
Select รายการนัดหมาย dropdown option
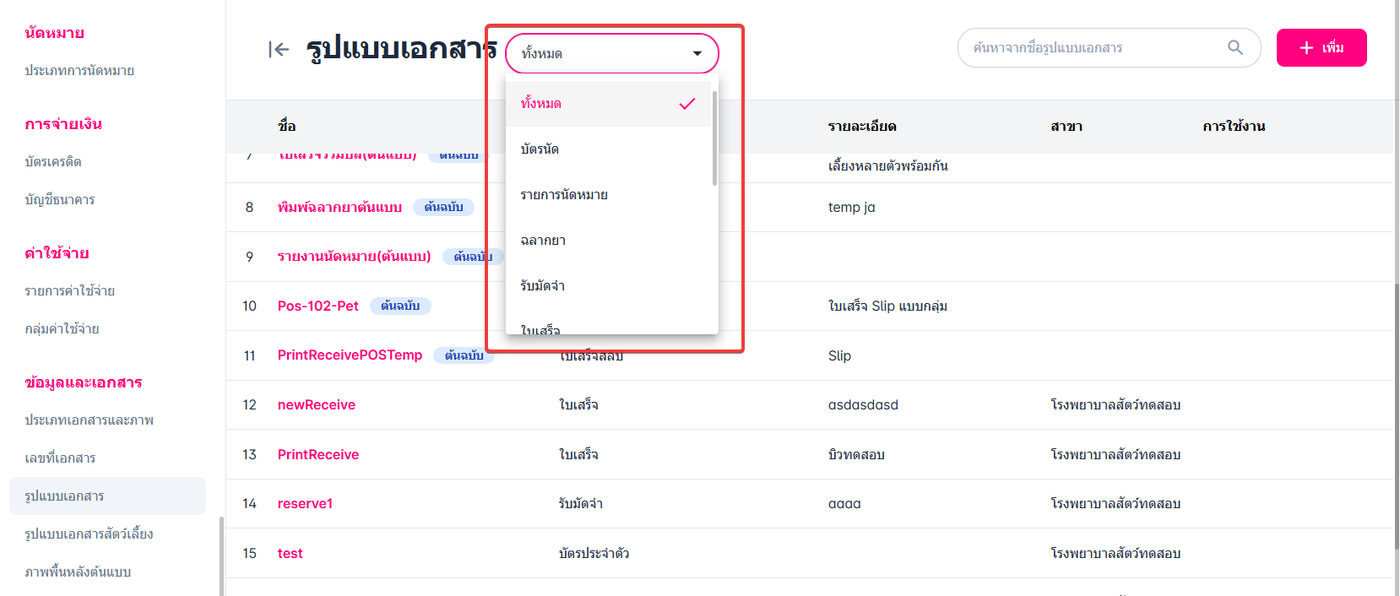coord(564,195)
